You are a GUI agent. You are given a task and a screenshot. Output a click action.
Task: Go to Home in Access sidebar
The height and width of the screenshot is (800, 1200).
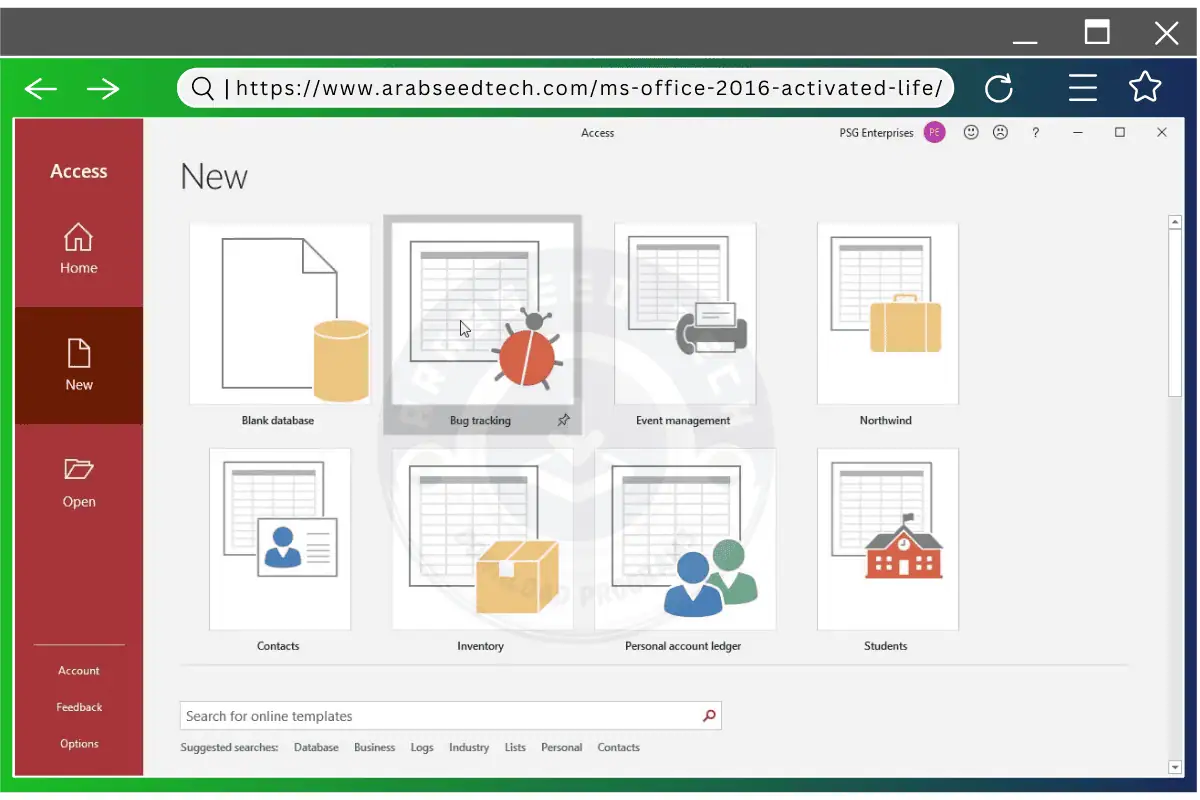point(78,250)
